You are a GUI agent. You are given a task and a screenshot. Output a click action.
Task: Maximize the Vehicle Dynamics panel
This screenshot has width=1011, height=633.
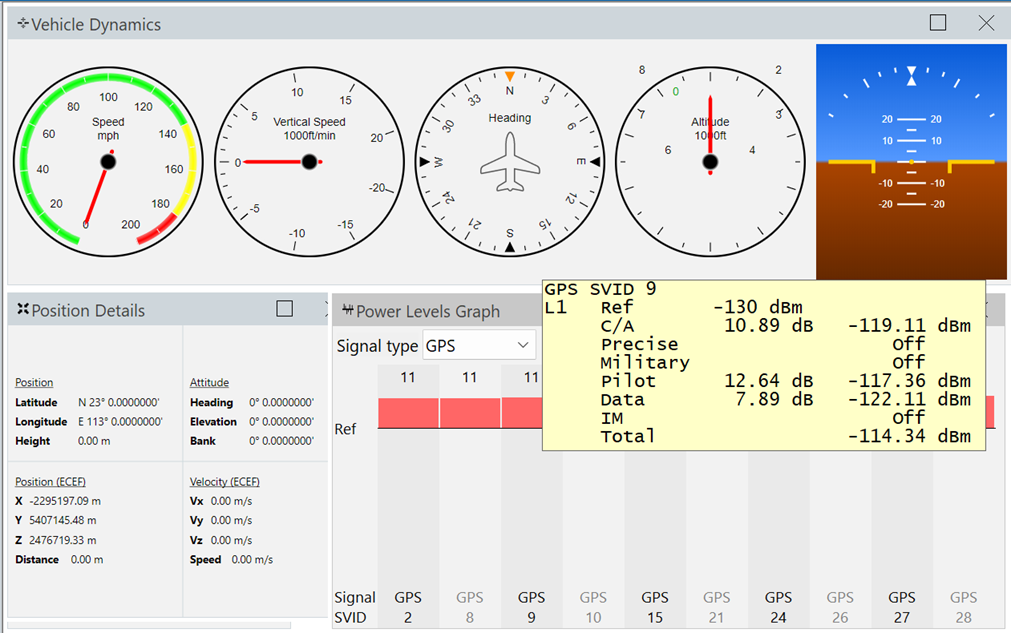938,23
